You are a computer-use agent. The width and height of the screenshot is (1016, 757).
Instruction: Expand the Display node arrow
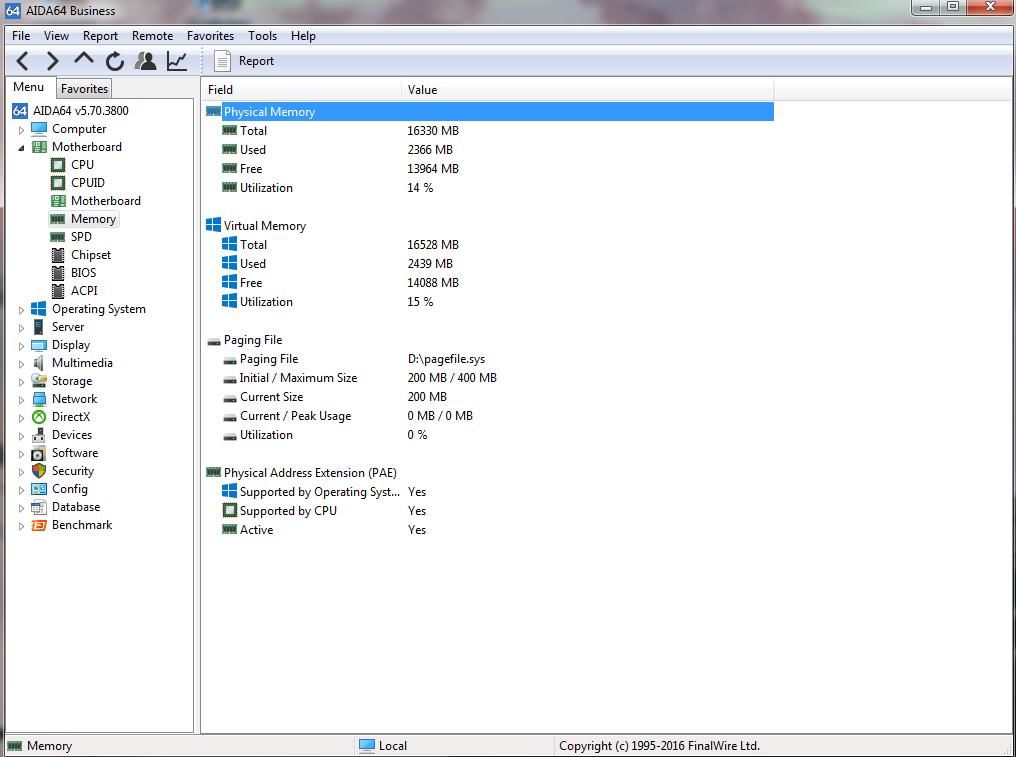[21, 346]
